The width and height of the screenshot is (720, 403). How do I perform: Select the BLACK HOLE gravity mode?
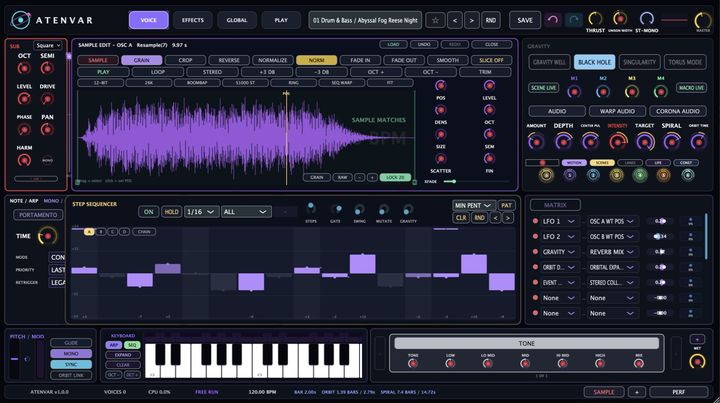click(x=595, y=62)
